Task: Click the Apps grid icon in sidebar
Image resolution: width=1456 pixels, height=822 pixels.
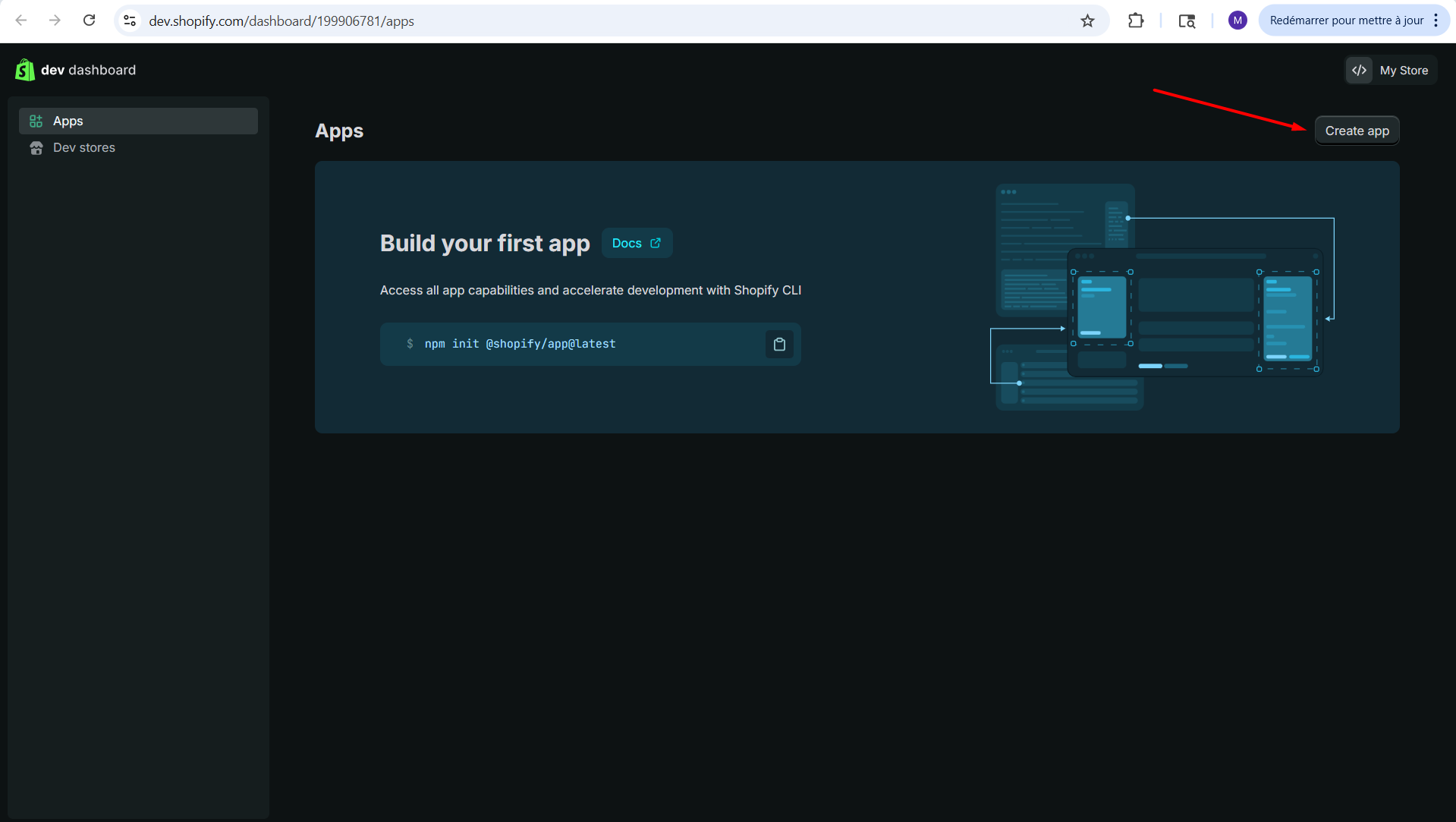Action: (x=36, y=121)
